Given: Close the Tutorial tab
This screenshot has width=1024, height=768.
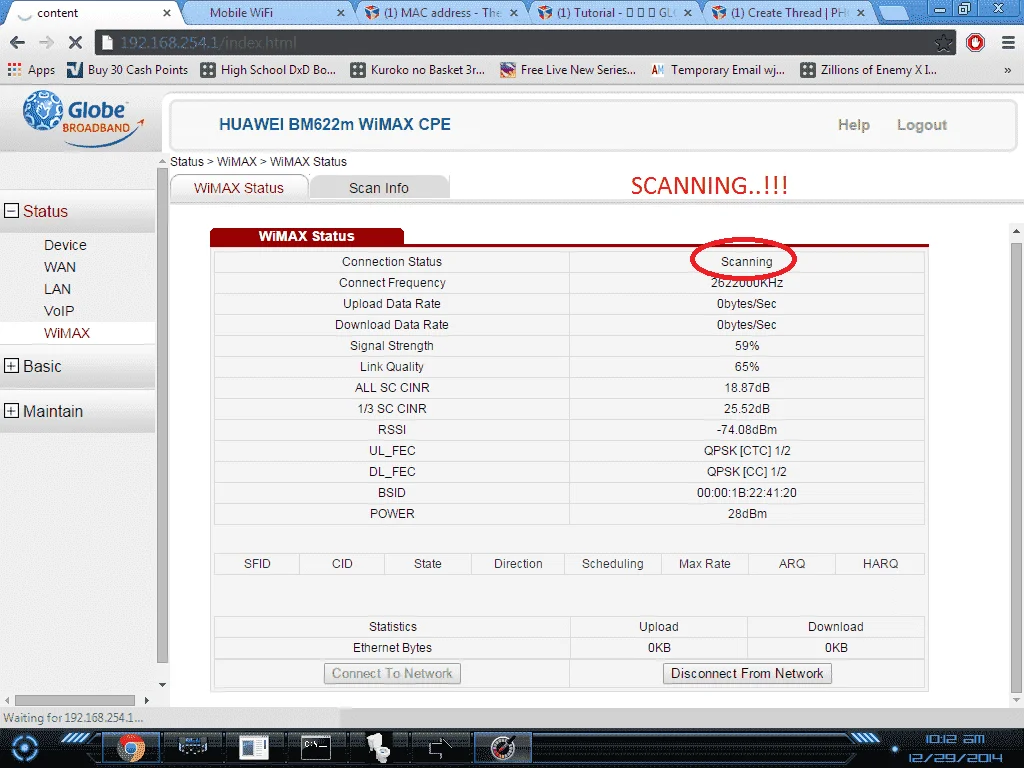Looking at the screenshot, I should [x=688, y=12].
